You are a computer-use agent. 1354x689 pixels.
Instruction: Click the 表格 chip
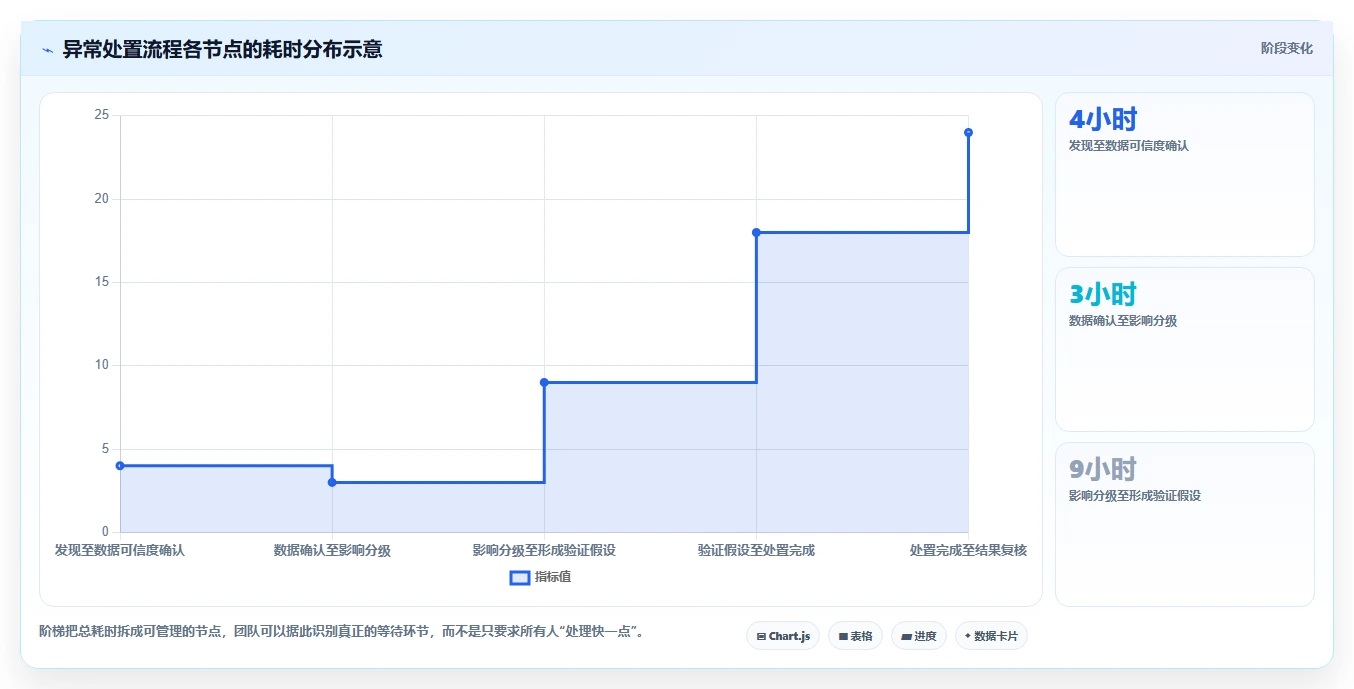point(855,636)
